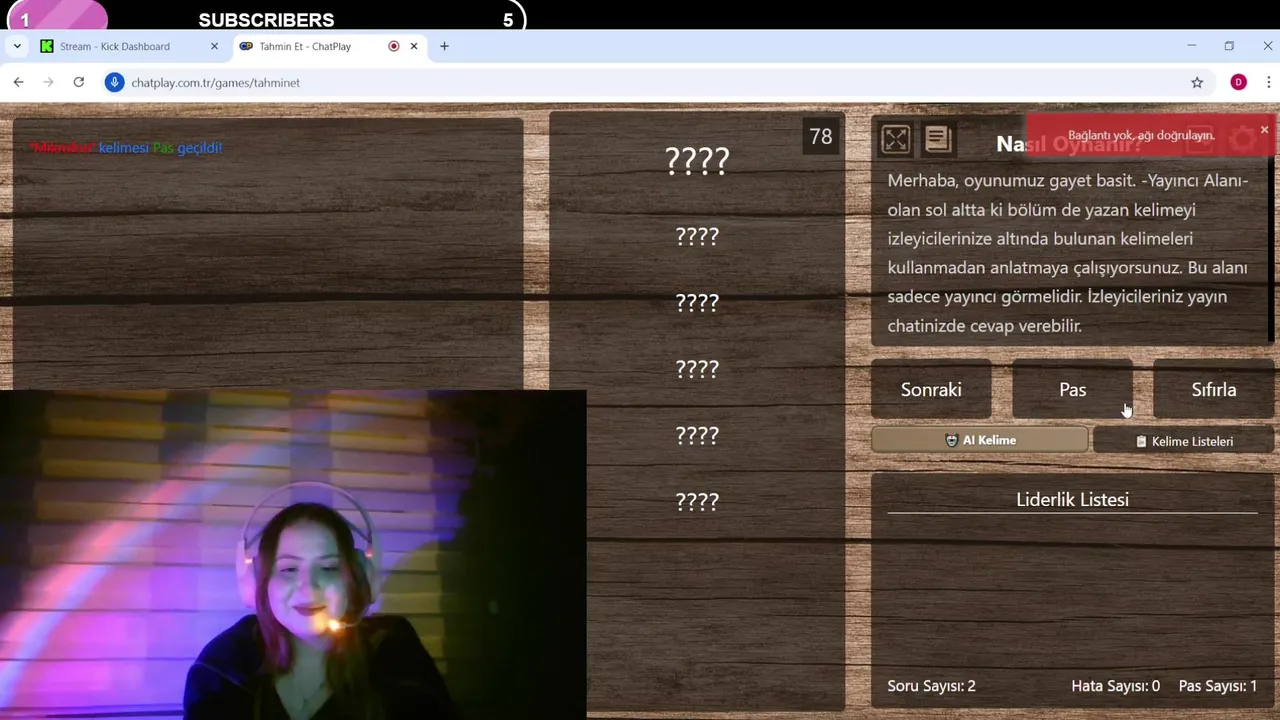Click the Pas button
This screenshot has width=1280, height=720.
pyautogui.click(x=1073, y=389)
